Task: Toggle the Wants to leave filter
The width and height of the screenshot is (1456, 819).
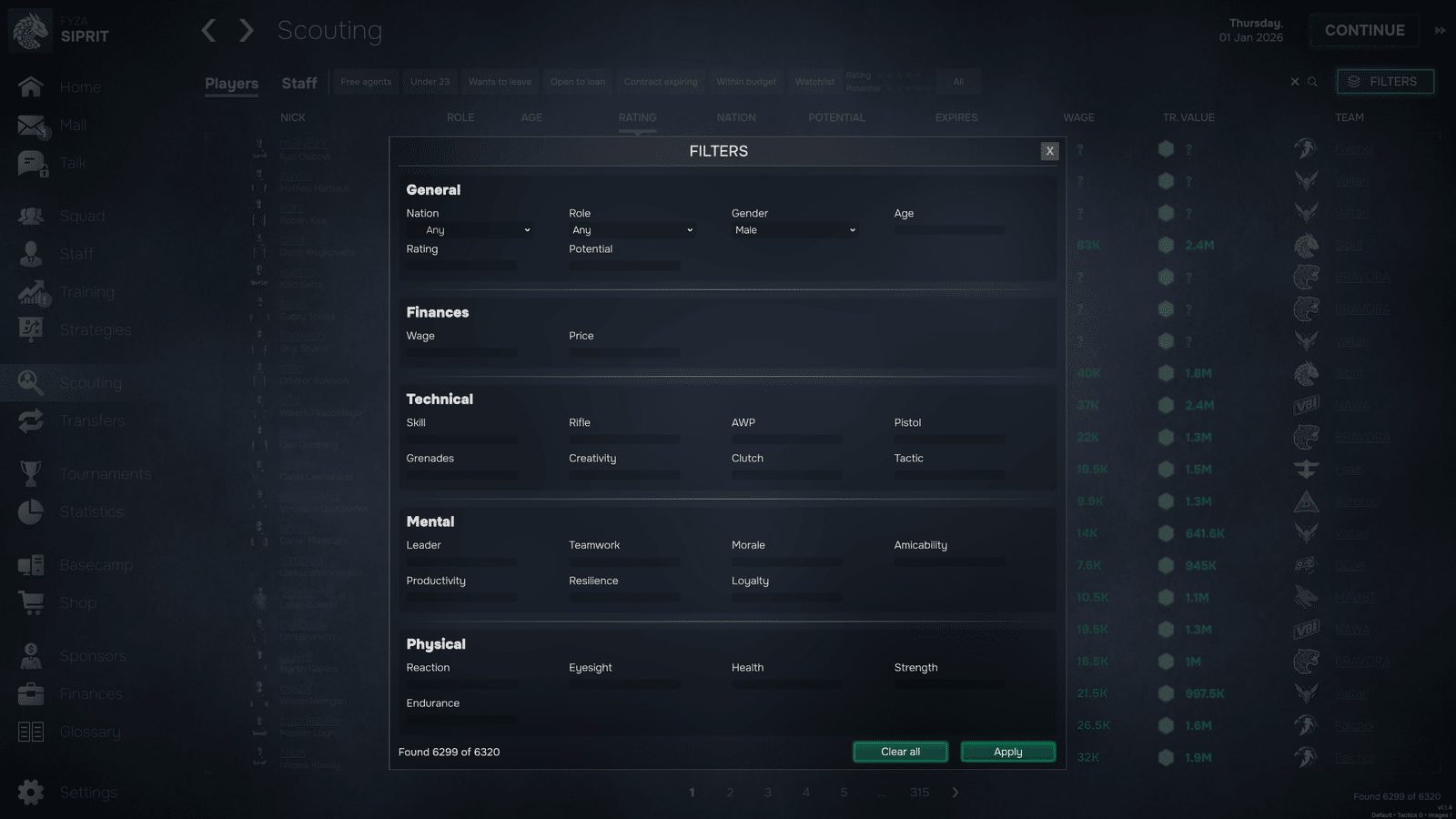Action: 500,82
